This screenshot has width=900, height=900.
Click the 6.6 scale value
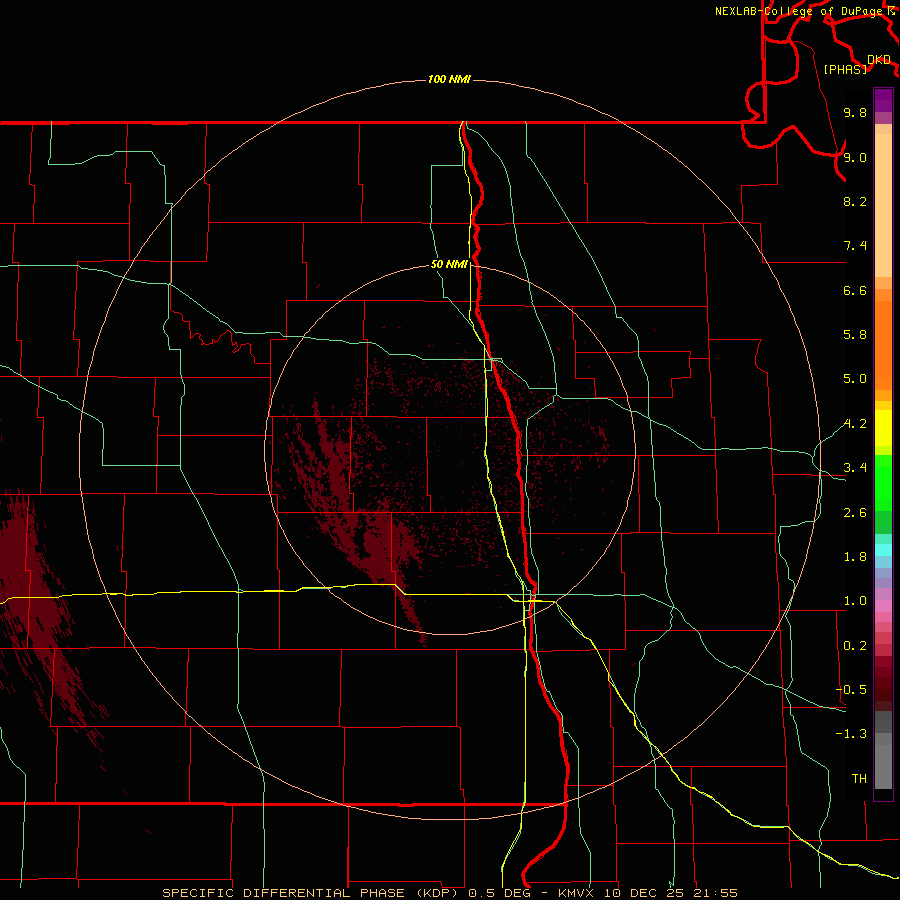tap(855, 290)
